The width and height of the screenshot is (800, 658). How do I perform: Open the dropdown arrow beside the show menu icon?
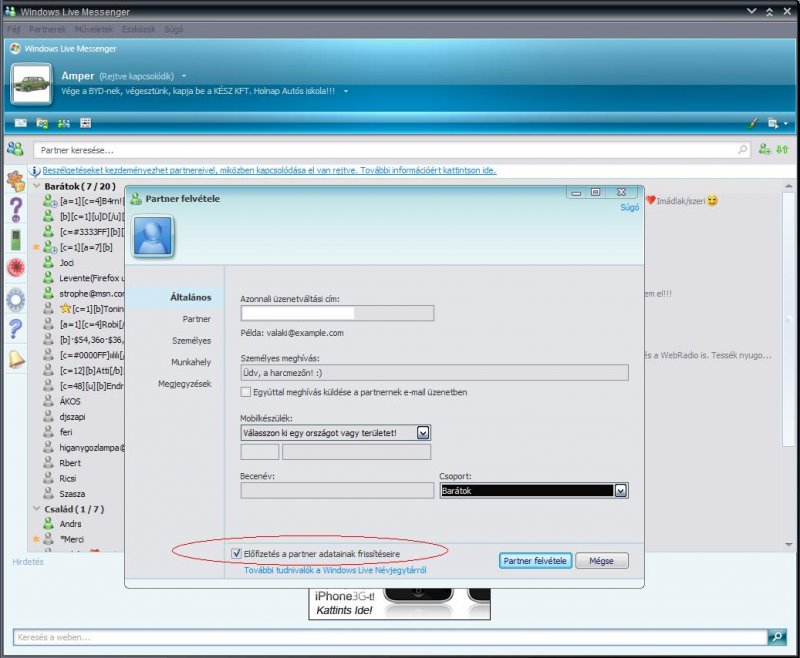(x=785, y=123)
